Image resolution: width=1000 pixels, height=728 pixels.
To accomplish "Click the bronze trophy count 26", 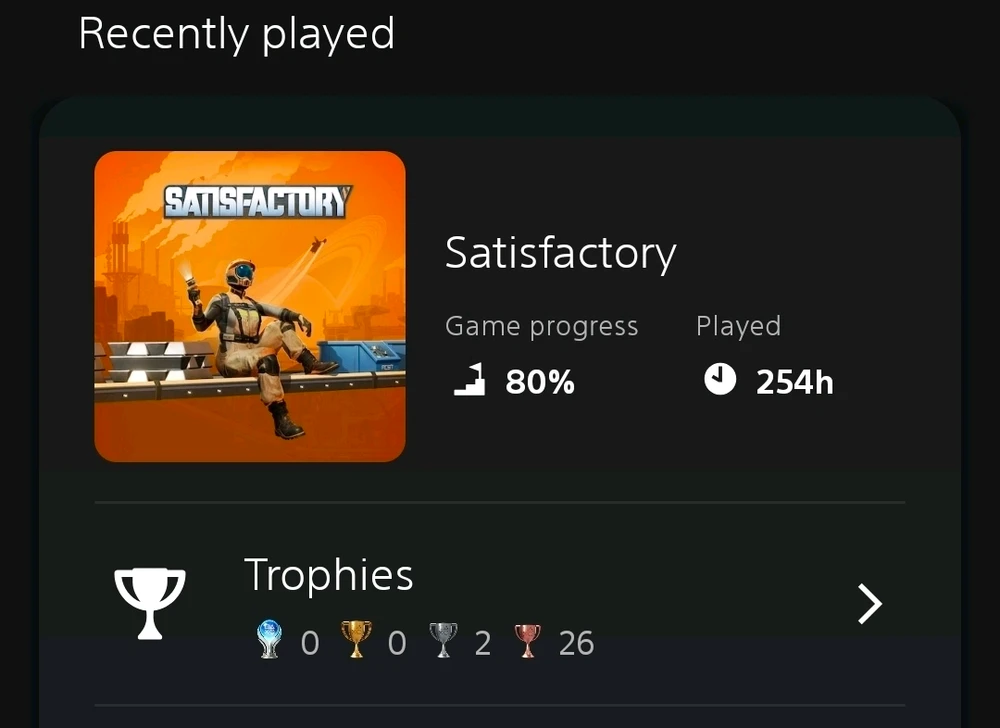I will (577, 643).
